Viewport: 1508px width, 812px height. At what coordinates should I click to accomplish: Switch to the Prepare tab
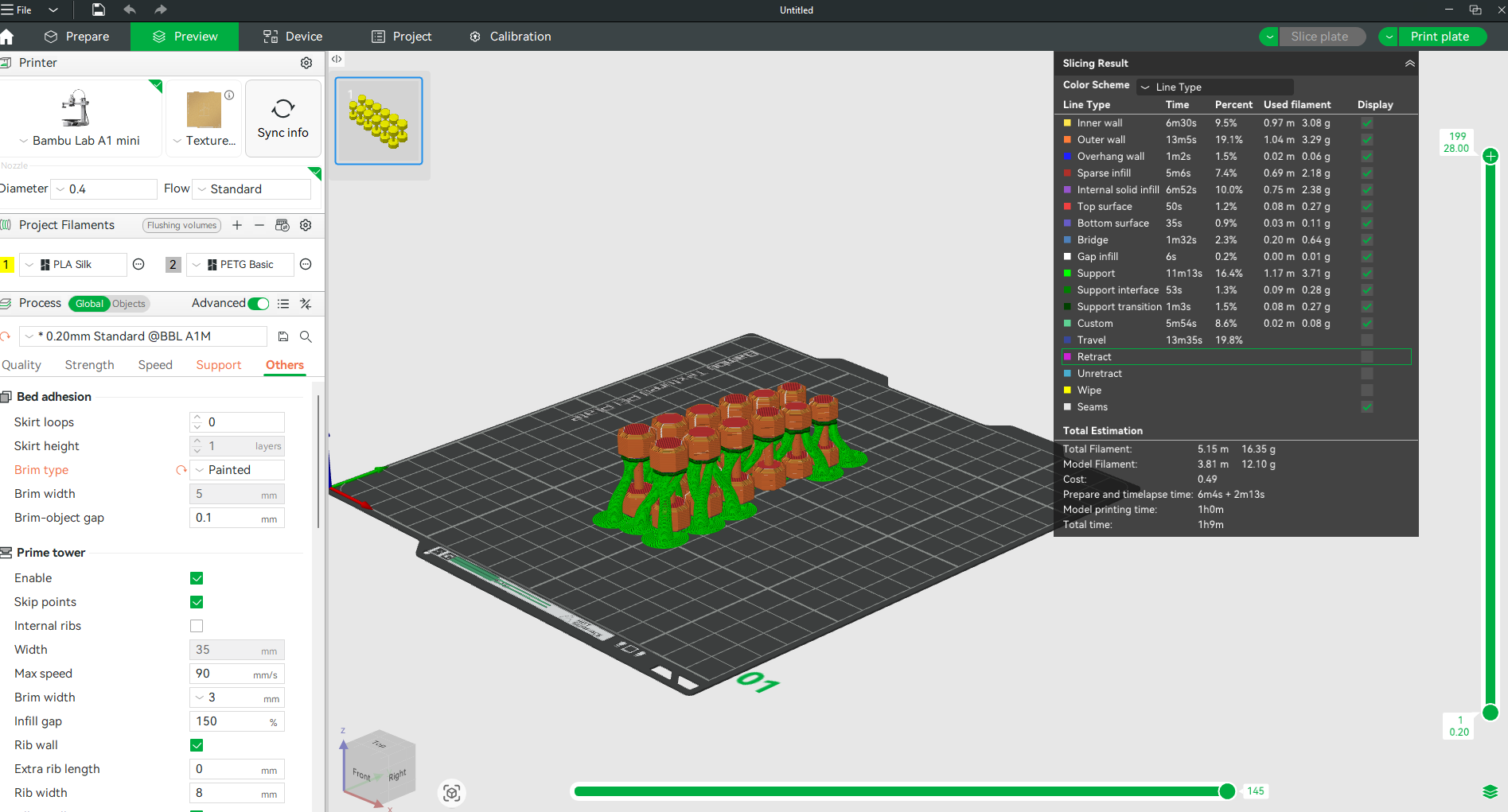(77, 37)
